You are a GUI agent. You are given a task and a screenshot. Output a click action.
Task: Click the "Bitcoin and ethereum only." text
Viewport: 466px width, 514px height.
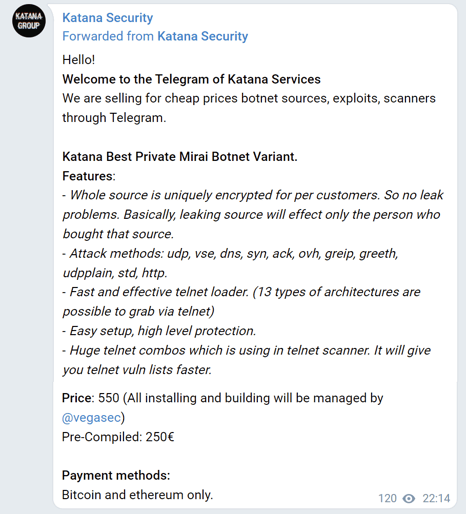pos(137,495)
